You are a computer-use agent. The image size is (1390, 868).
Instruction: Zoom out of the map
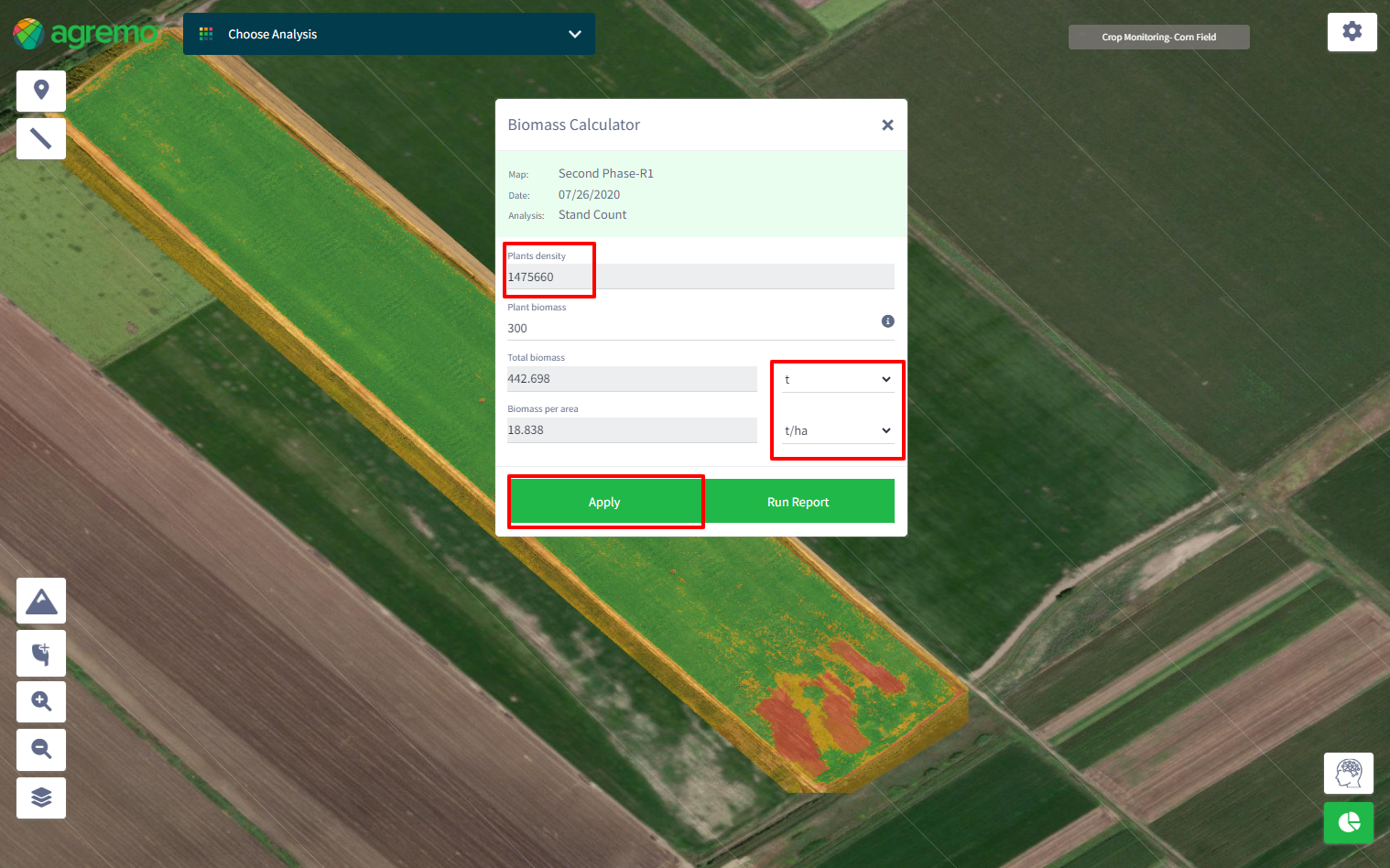[41, 749]
